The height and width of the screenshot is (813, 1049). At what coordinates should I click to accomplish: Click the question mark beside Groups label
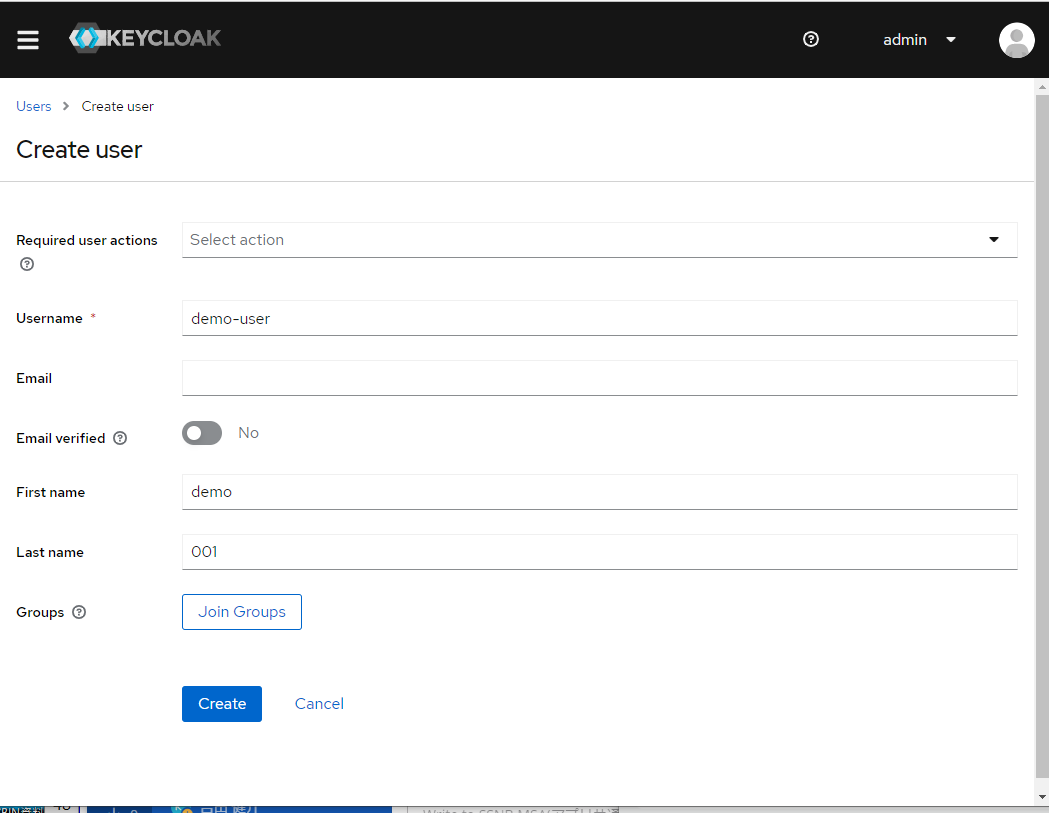point(79,612)
